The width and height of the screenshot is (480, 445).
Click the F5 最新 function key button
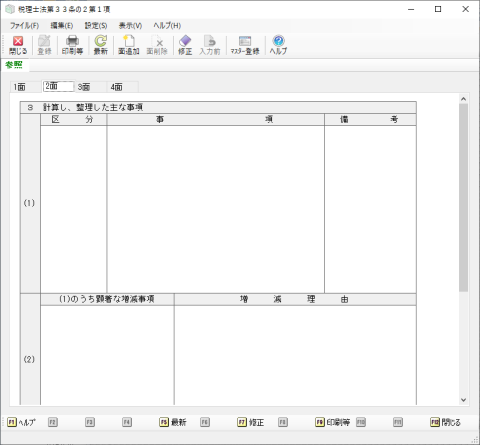pos(173,422)
